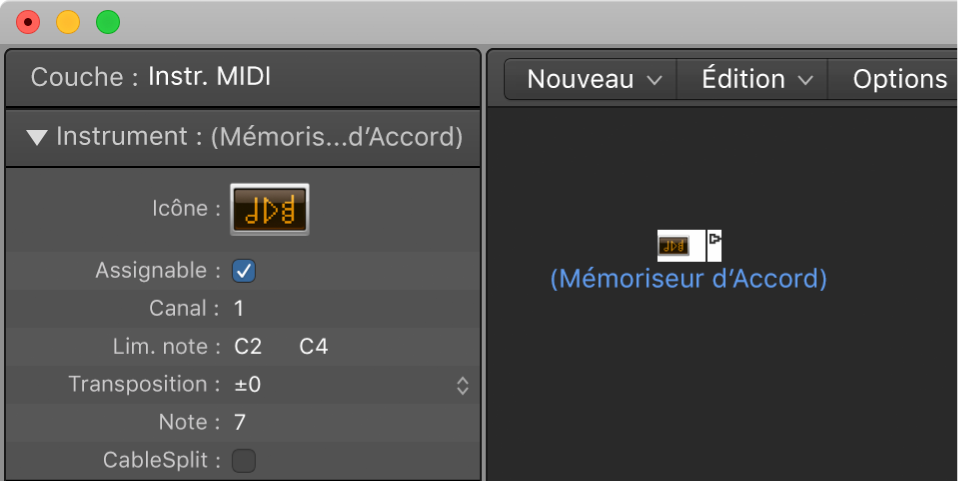The height and width of the screenshot is (481, 958).
Task: Select the Chord Memorizer object in the environment
Action: pyautogui.click(x=673, y=245)
